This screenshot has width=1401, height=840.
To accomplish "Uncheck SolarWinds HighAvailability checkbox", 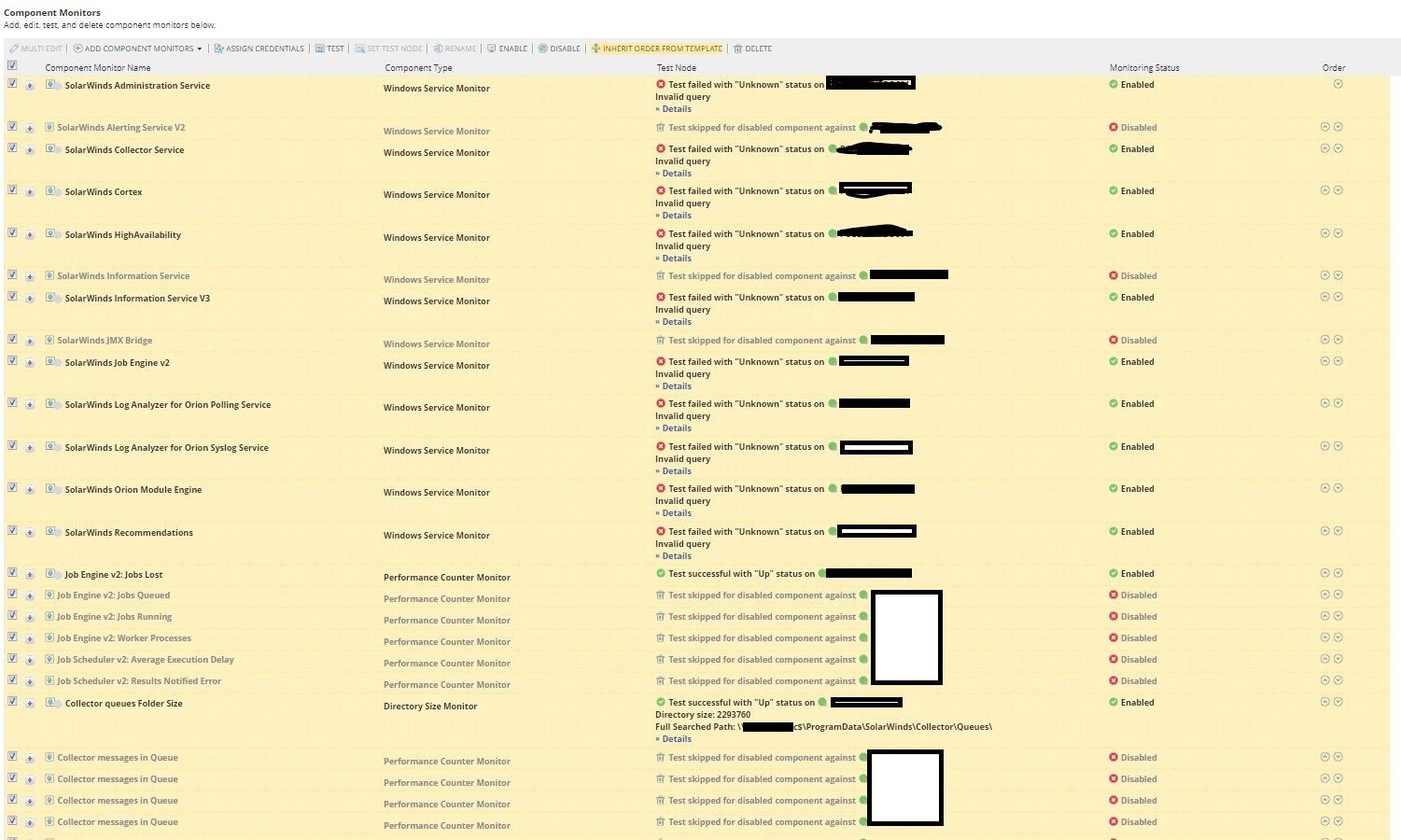I will click(x=12, y=232).
